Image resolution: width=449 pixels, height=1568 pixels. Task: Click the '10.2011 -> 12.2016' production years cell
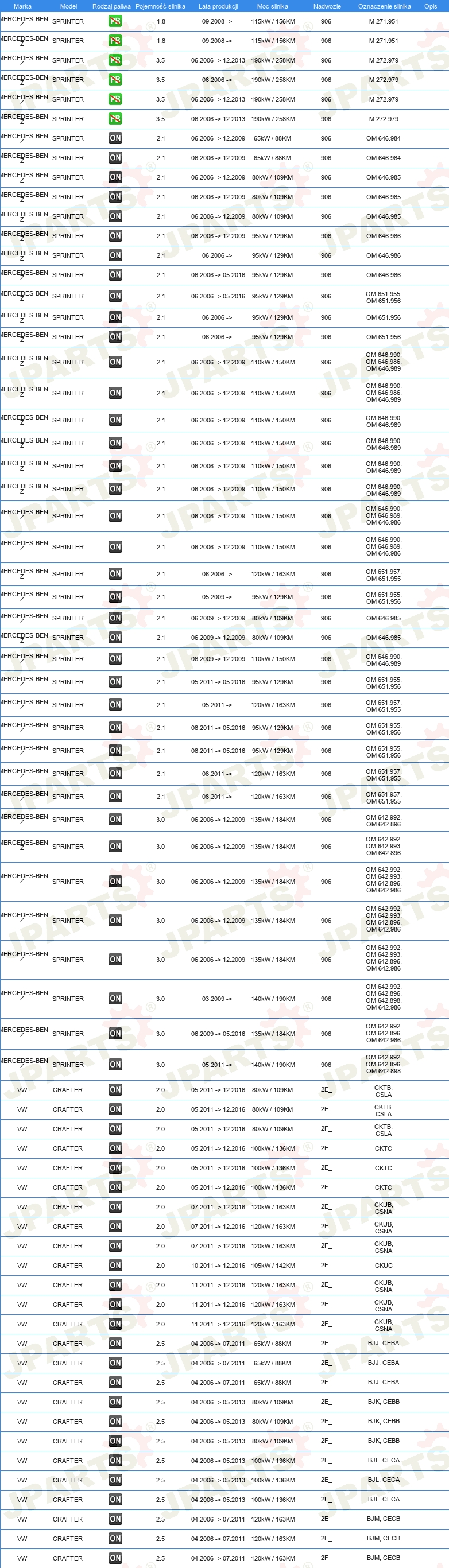pos(218,1266)
